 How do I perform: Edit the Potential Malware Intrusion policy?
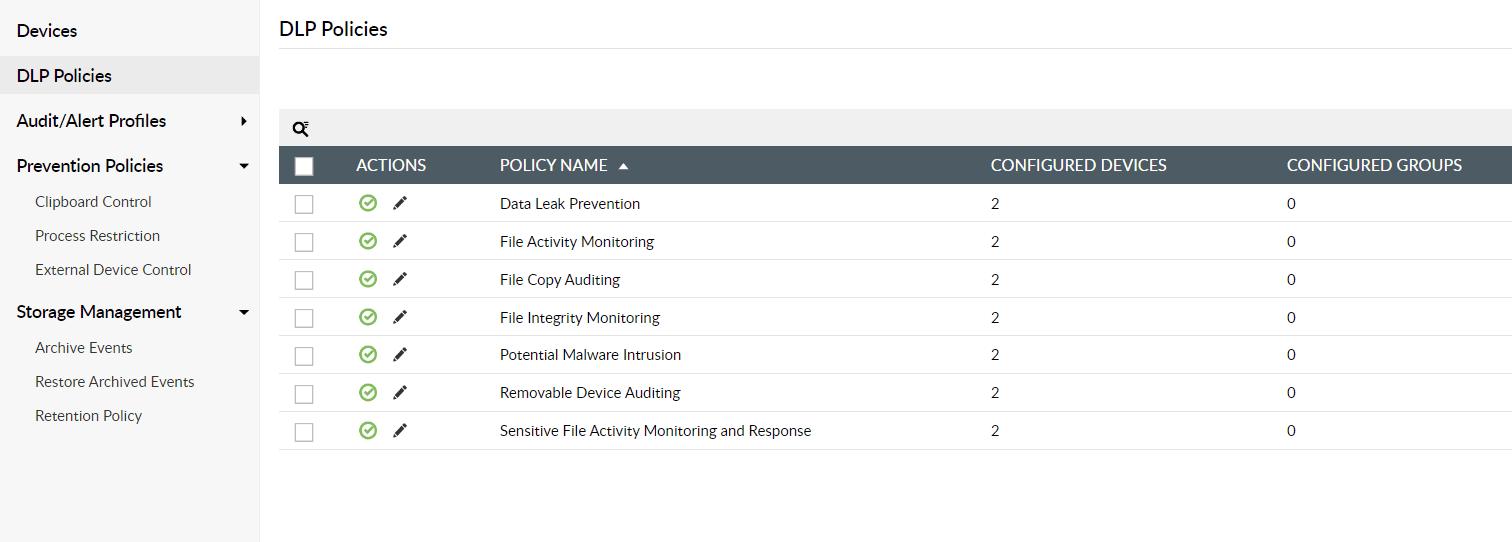coord(400,355)
